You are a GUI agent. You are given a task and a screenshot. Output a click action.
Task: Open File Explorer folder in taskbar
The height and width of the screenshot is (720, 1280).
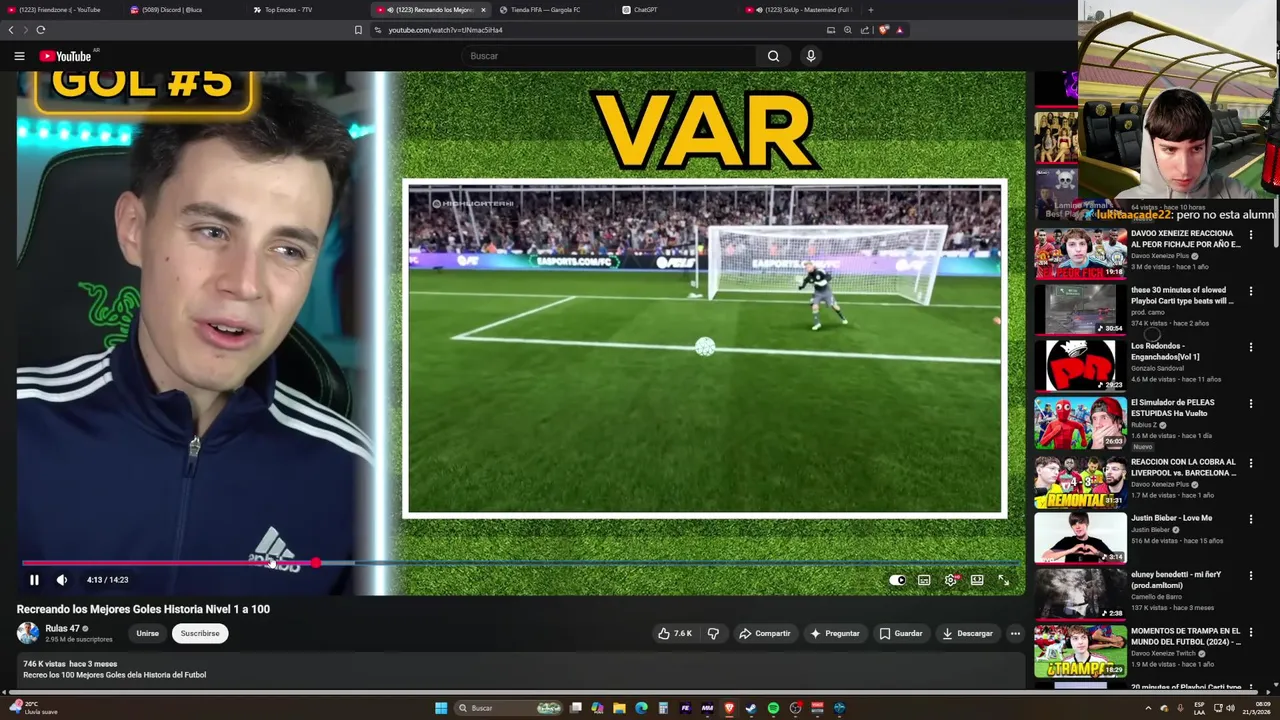tap(619, 708)
